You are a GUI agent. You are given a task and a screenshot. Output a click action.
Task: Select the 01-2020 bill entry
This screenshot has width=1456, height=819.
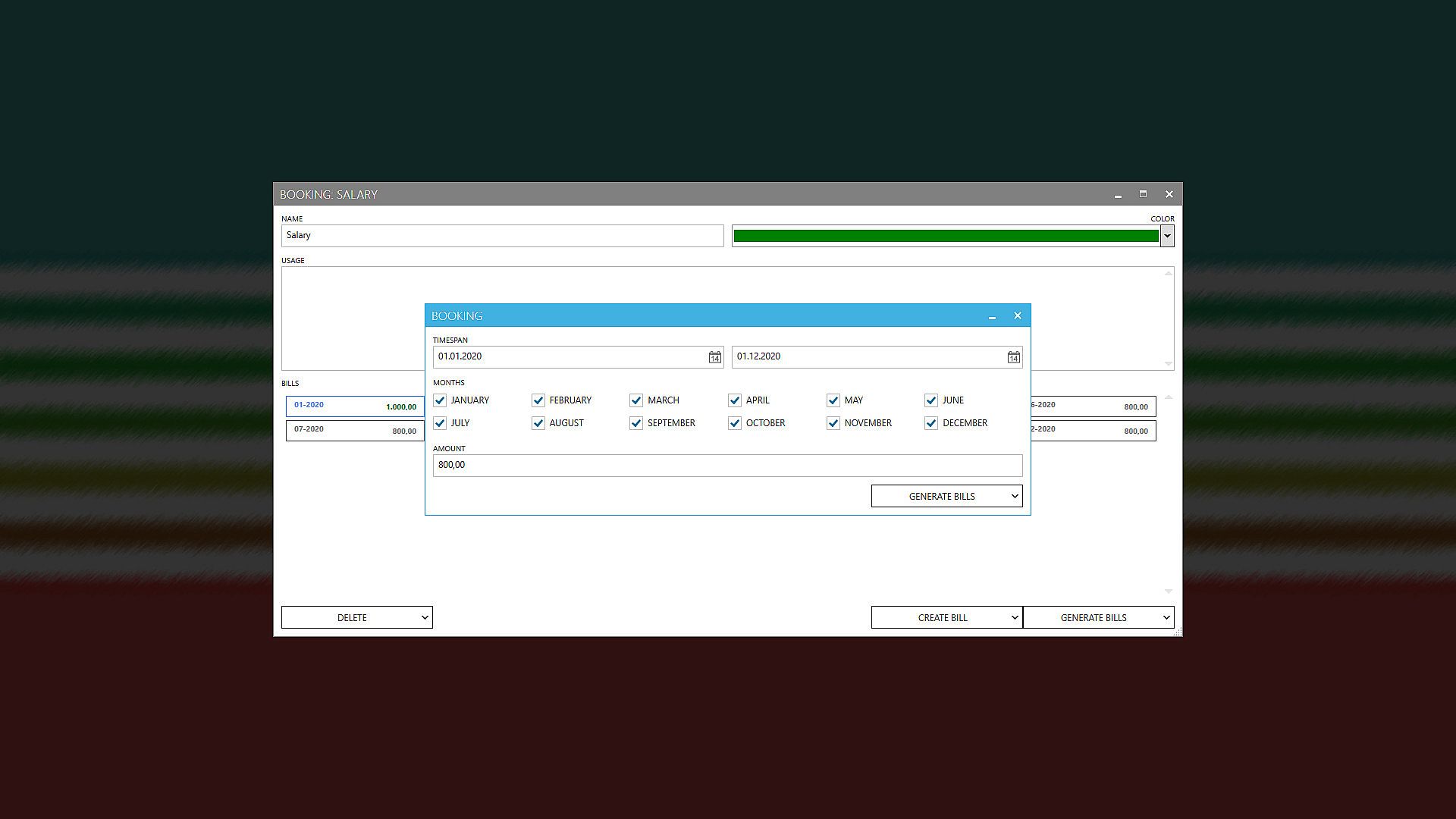pos(354,406)
